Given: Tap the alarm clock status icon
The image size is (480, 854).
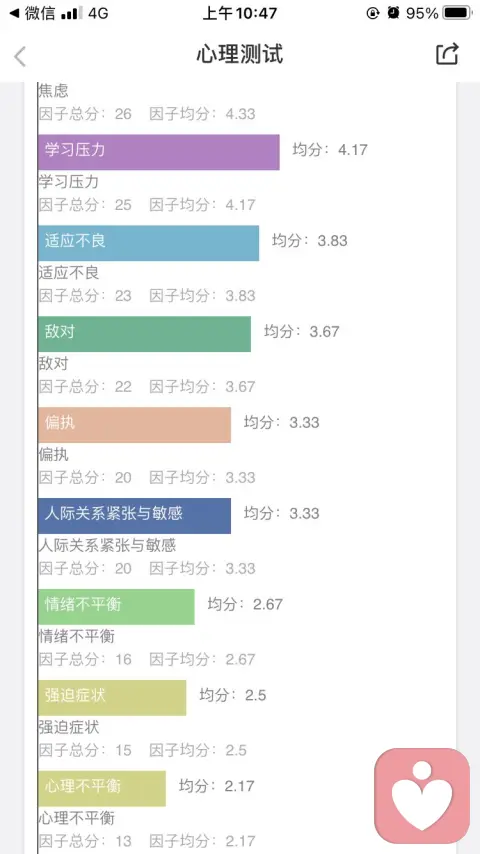Looking at the screenshot, I should [393, 13].
